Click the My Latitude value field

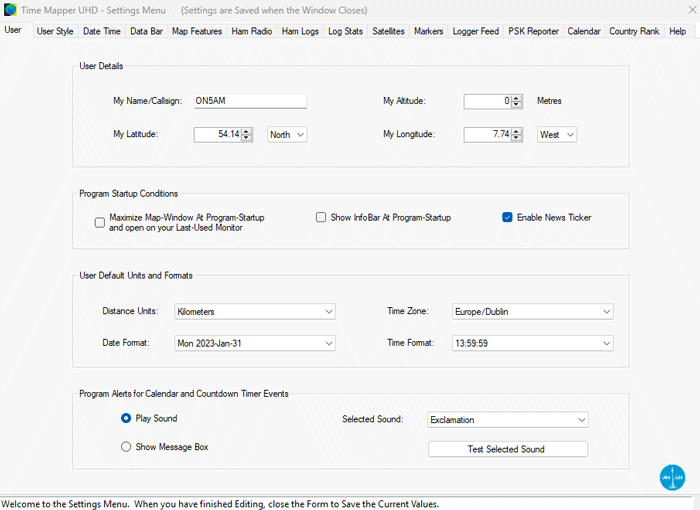pos(217,134)
